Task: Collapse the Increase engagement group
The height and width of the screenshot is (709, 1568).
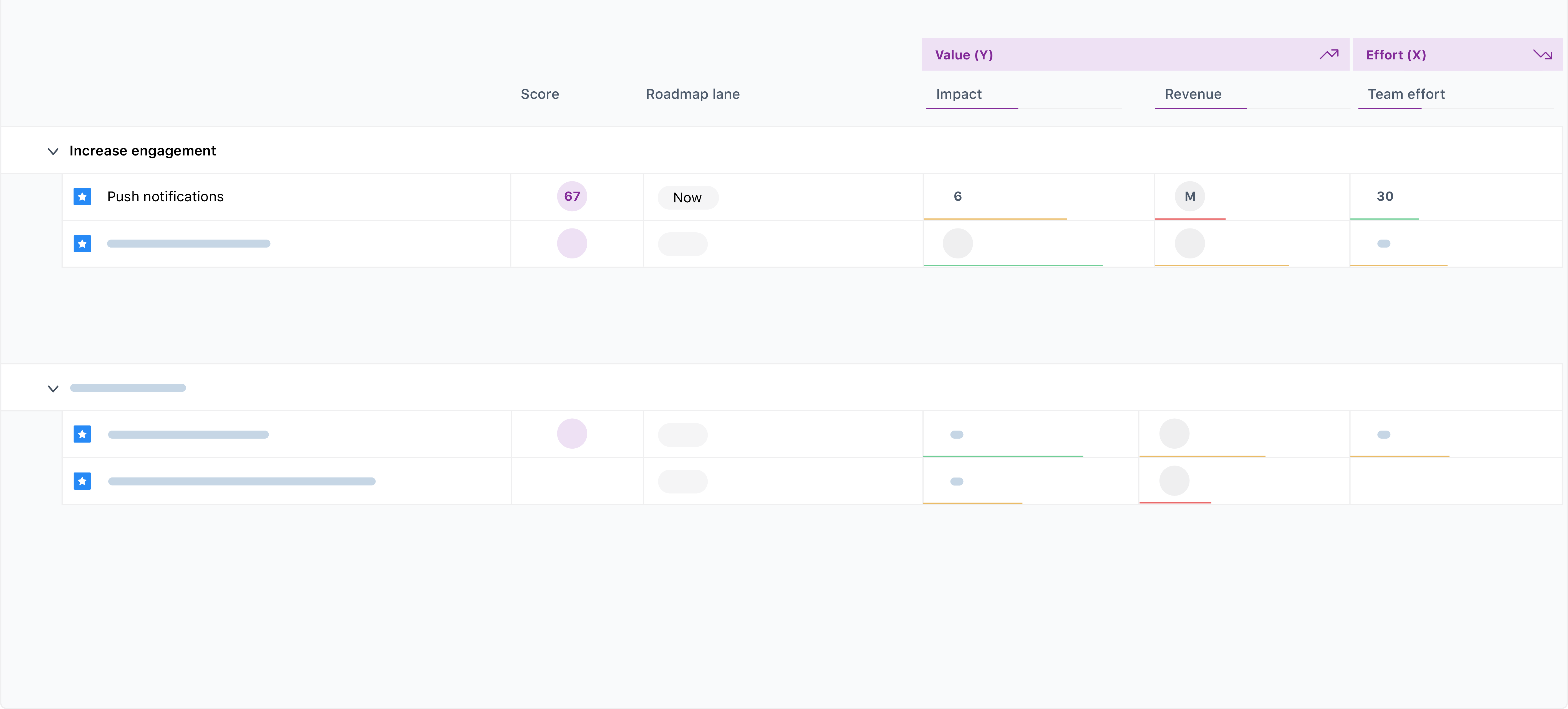Action: tap(53, 151)
